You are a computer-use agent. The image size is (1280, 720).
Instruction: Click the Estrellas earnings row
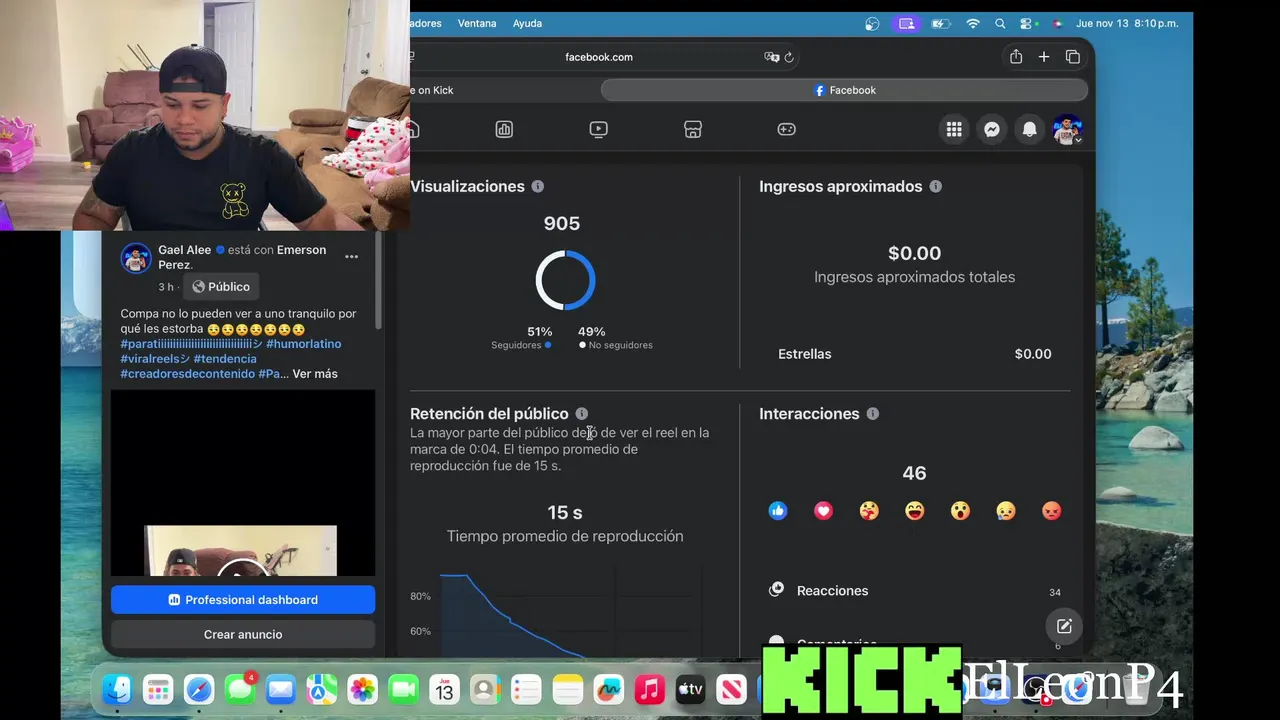click(x=914, y=354)
